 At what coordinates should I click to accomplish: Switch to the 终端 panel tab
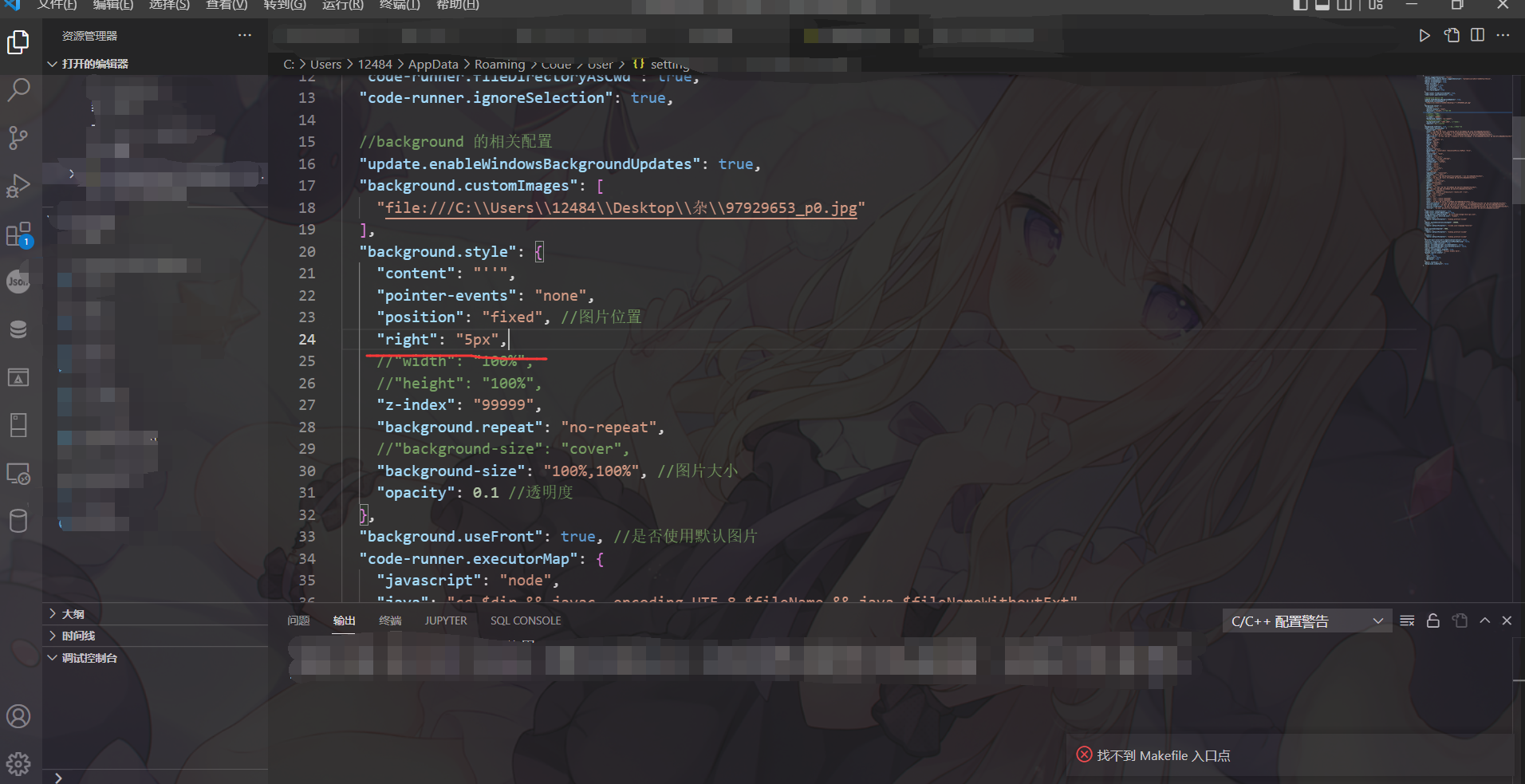390,621
